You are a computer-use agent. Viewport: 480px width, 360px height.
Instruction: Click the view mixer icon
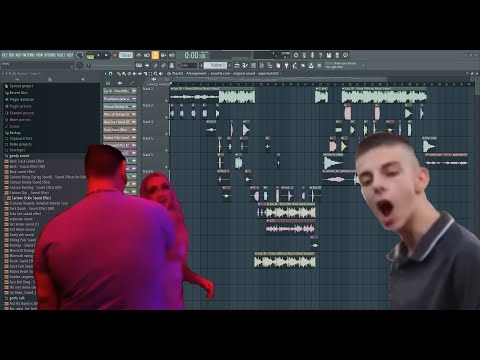click(262, 65)
